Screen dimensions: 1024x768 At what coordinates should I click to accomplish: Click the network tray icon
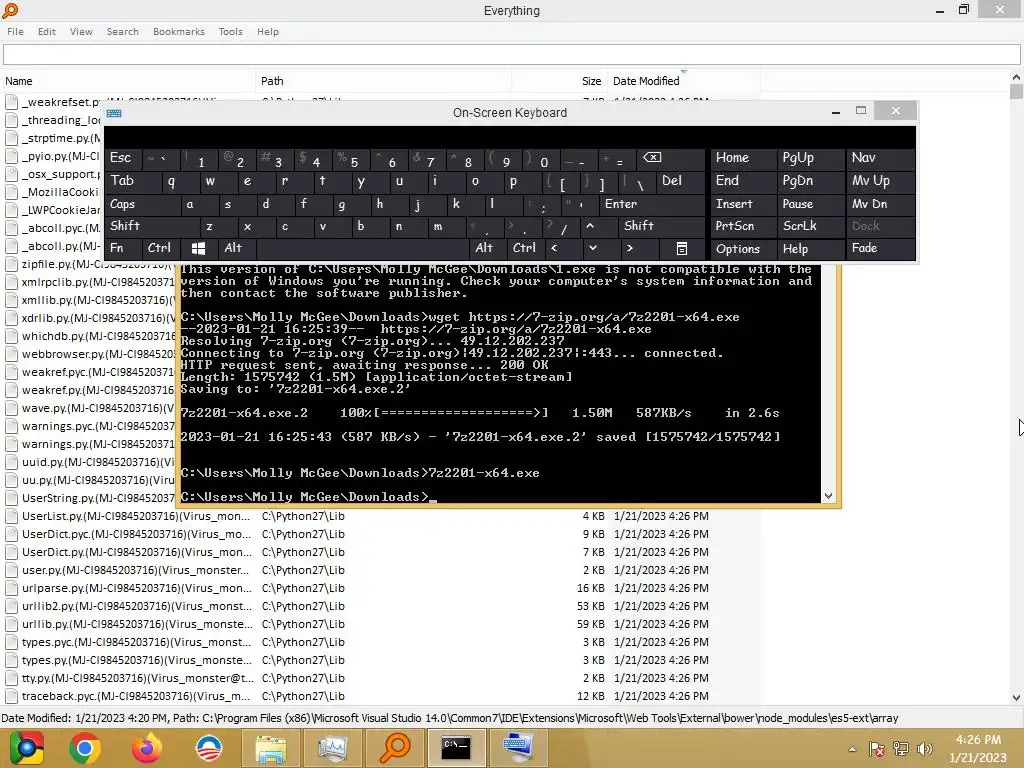pos(901,749)
